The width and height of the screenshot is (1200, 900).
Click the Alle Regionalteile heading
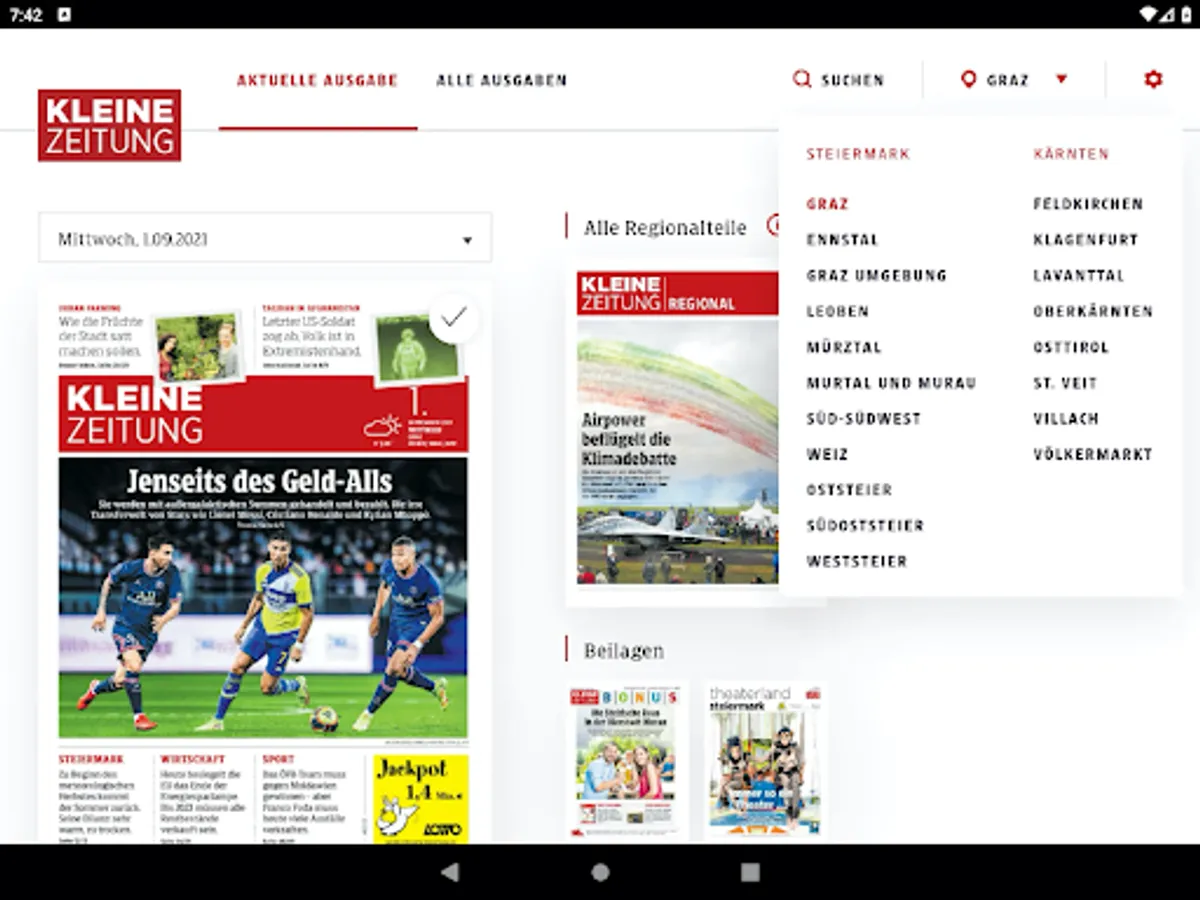pyautogui.click(x=665, y=228)
